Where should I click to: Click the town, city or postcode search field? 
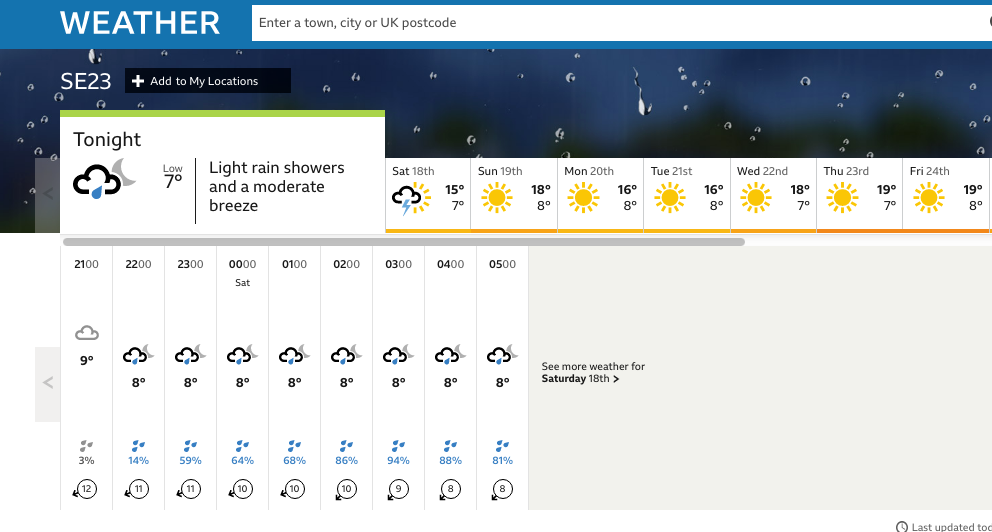point(615,23)
